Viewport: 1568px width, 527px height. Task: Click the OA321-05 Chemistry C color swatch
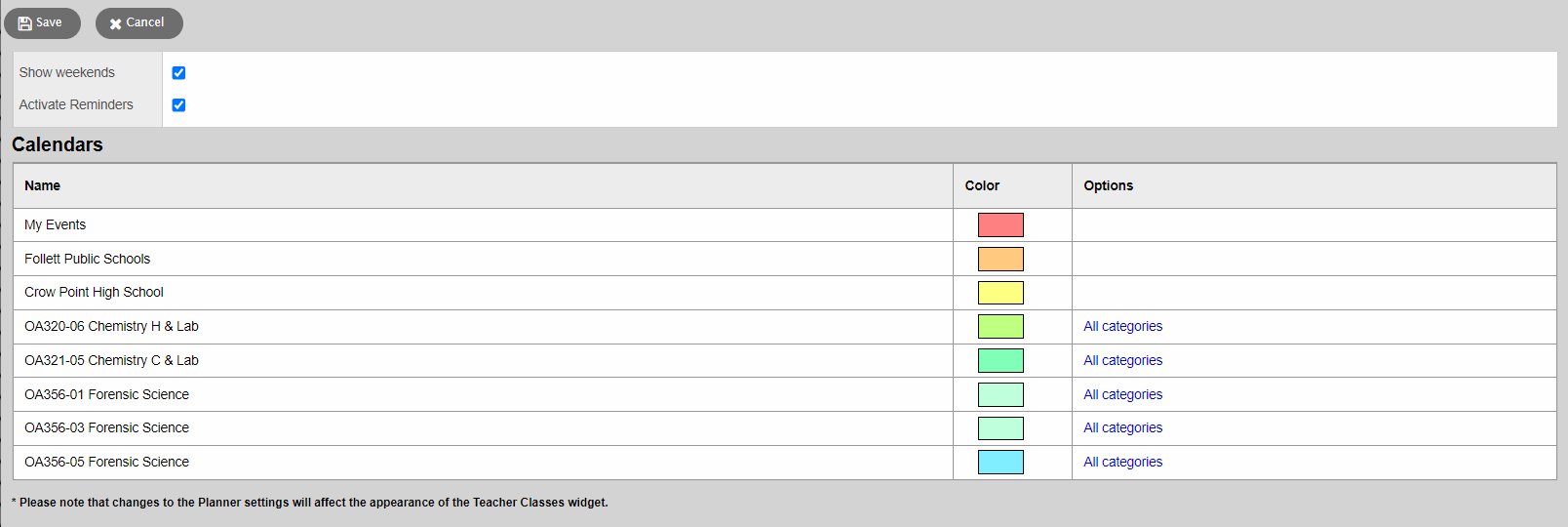(x=1000, y=360)
